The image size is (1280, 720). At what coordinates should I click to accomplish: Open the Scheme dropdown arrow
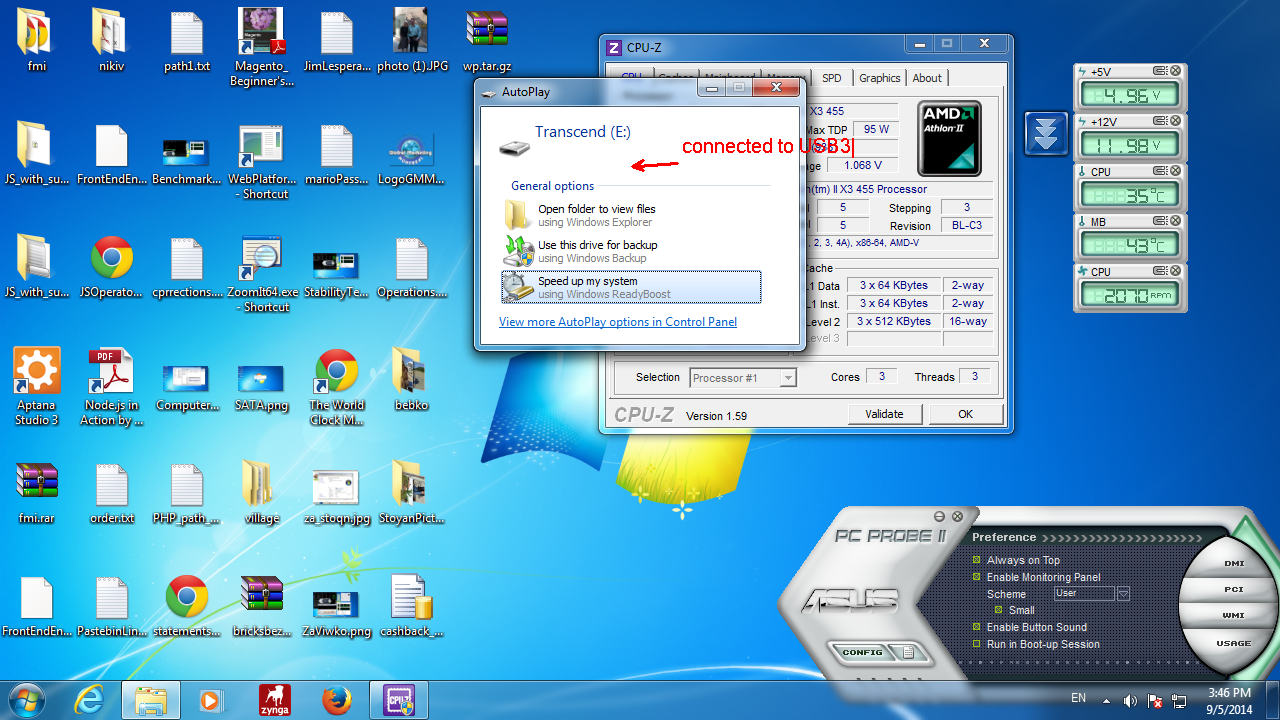pyautogui.click(x=1123, y=594)
